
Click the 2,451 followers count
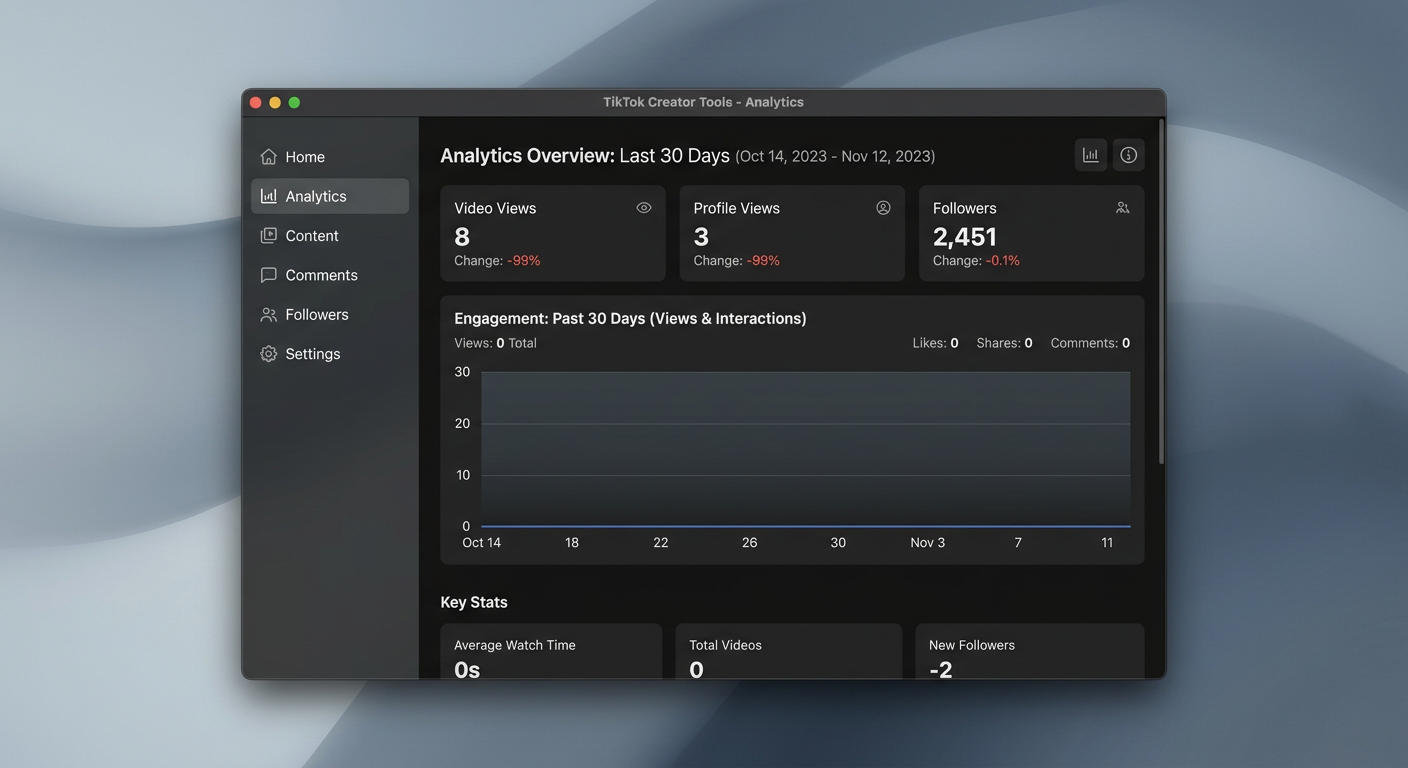click(964, 237)
